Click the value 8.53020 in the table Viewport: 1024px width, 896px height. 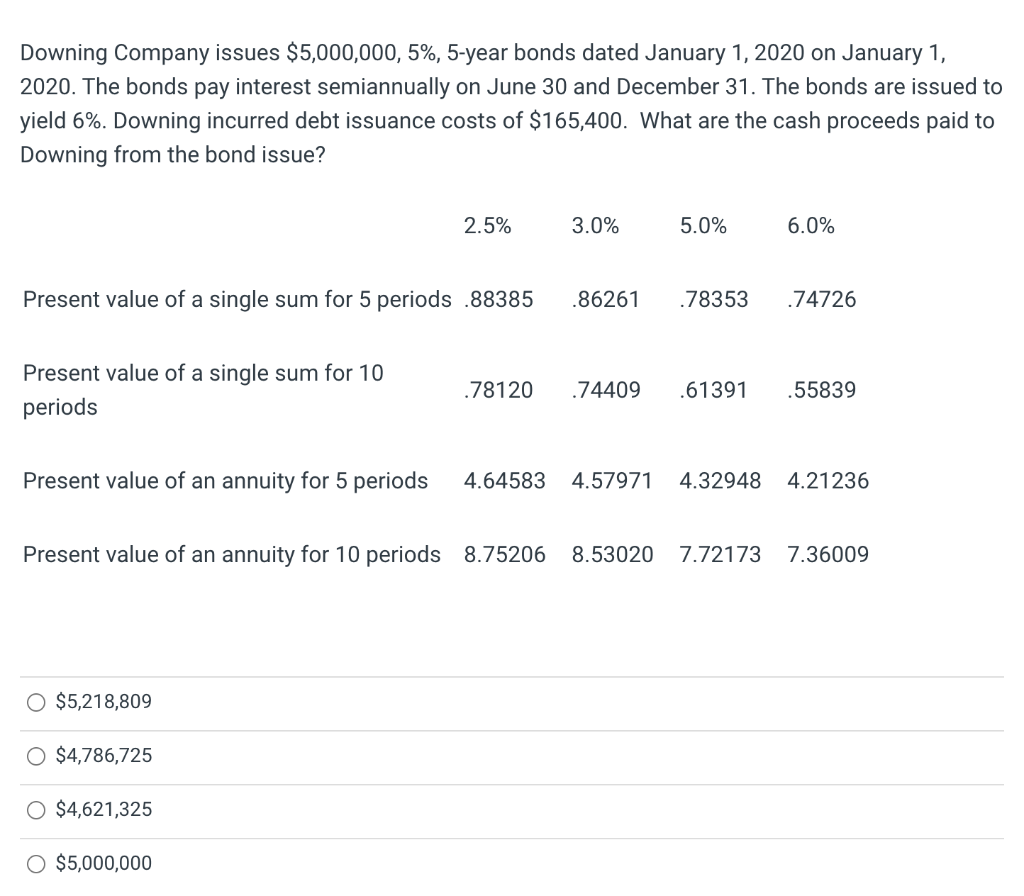click(x=612, y=554)
